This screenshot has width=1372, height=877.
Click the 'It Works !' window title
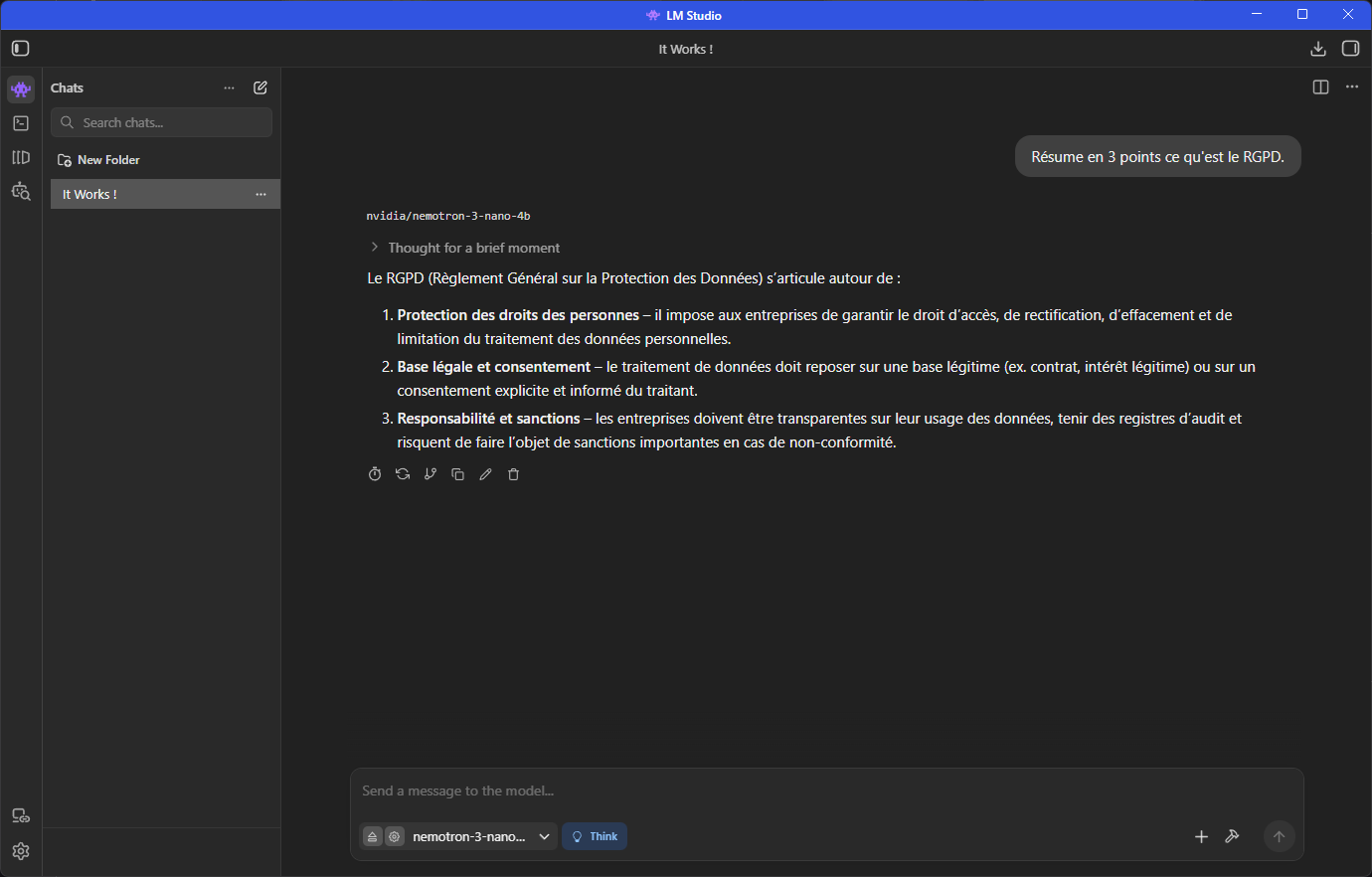coord(686,49)
